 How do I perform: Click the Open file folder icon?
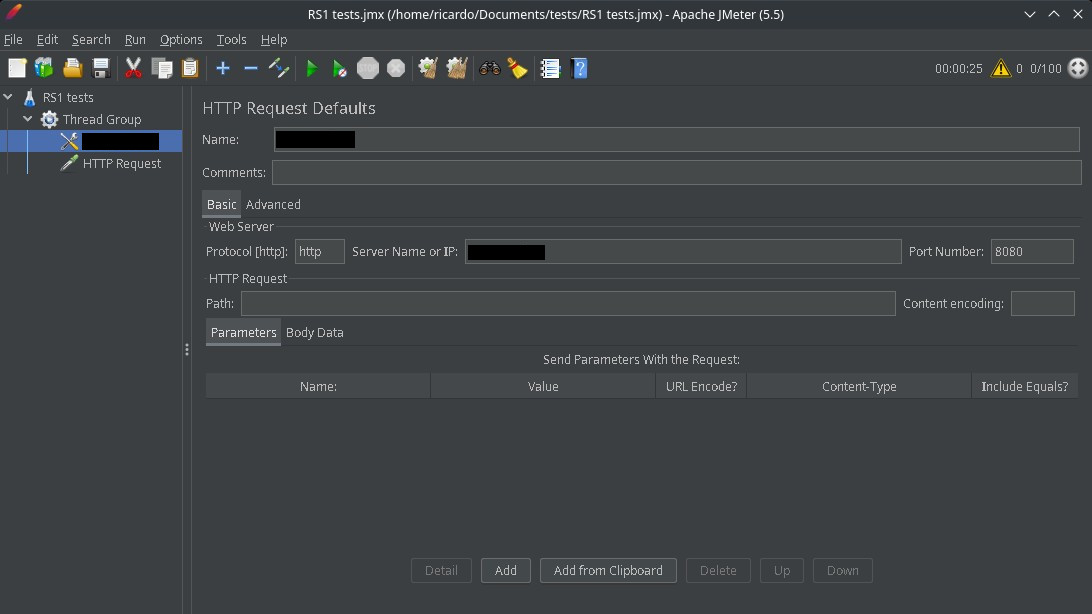click(72, 68)
